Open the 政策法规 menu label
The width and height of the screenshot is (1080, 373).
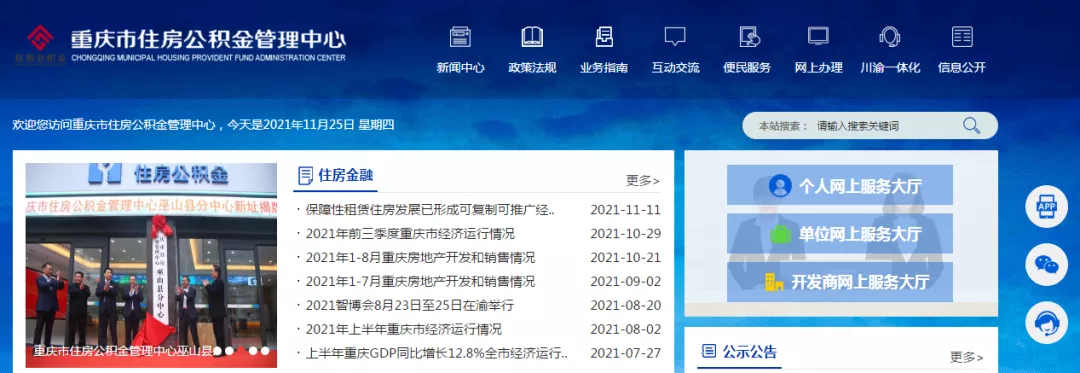pos(532,67)
